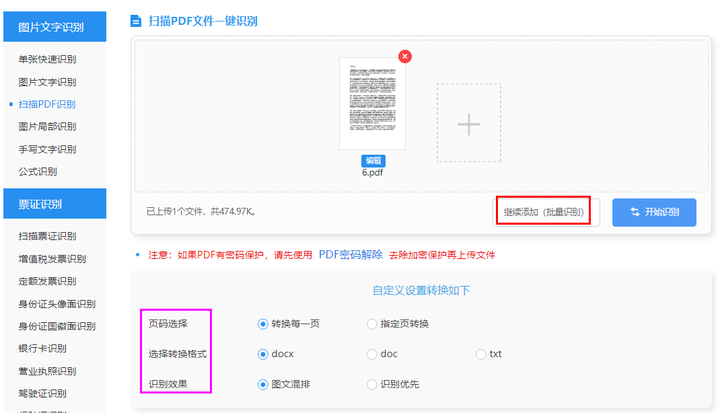Choose the txt format radio button
The width and height of the screenshot is (720, 413).
point(481,354)
